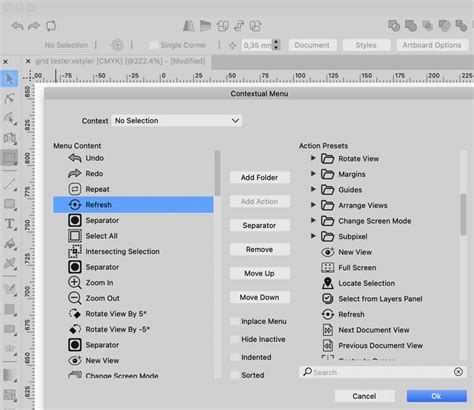This screenshot has height=410, width=474.
Task: Select the arrow Selection tool in toolbox
Action: pos(9,79)
